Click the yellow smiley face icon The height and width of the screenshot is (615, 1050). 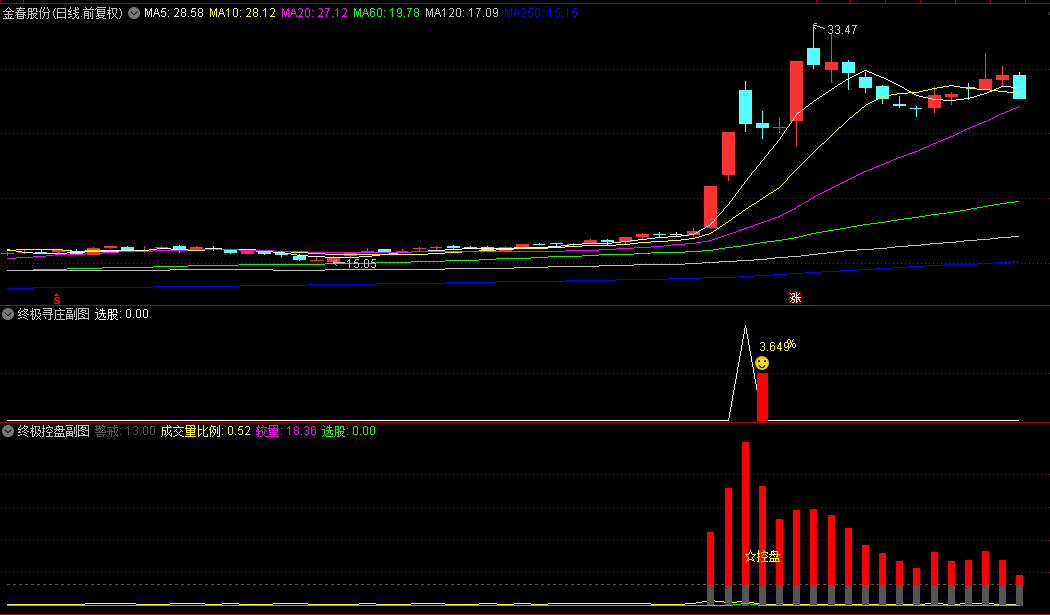762,363
